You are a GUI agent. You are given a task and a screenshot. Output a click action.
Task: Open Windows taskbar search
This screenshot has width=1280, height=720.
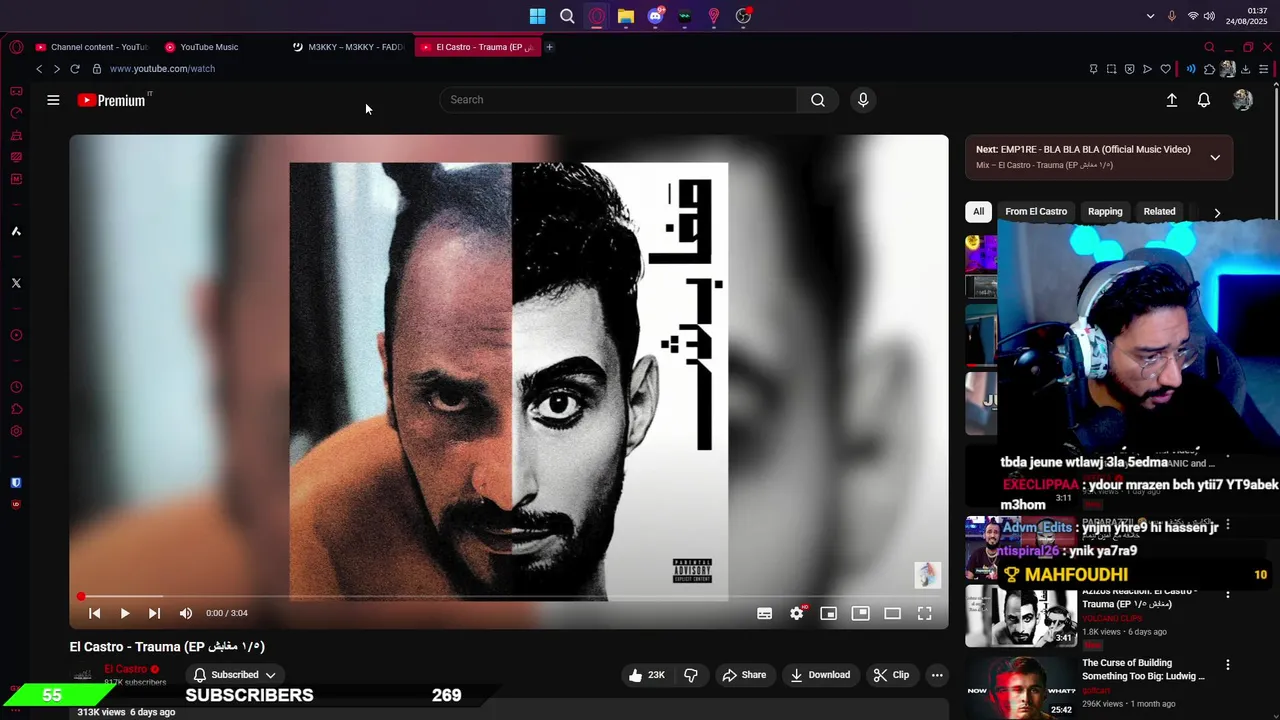[567, 16]
